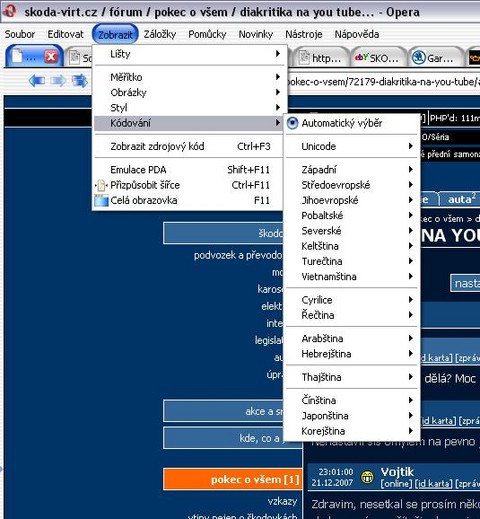Screen dimensions: 480x519
Task: Expand the Unicode encoding submenu
Action: [x=352, y=146]
